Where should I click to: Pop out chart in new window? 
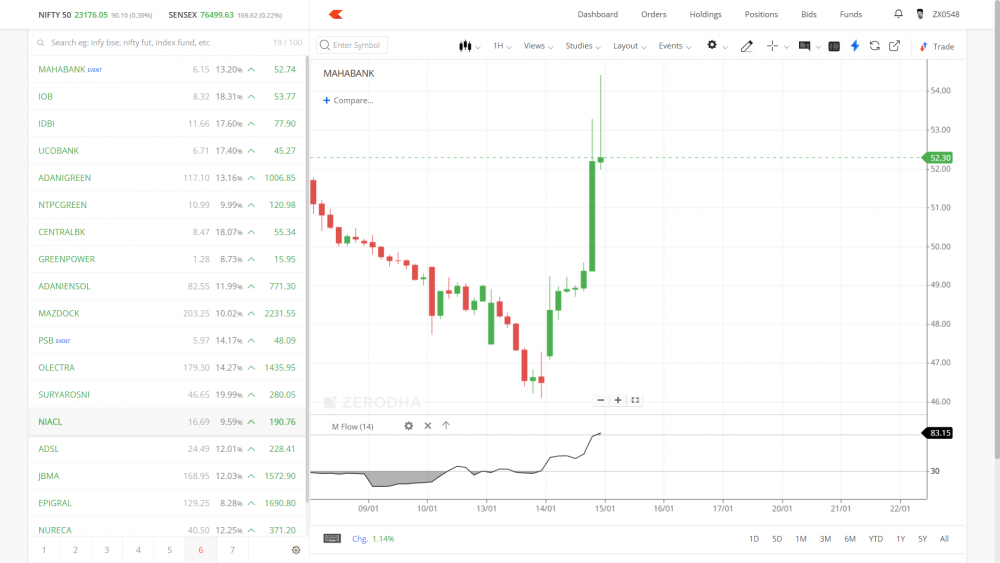(x=894, y=46)
